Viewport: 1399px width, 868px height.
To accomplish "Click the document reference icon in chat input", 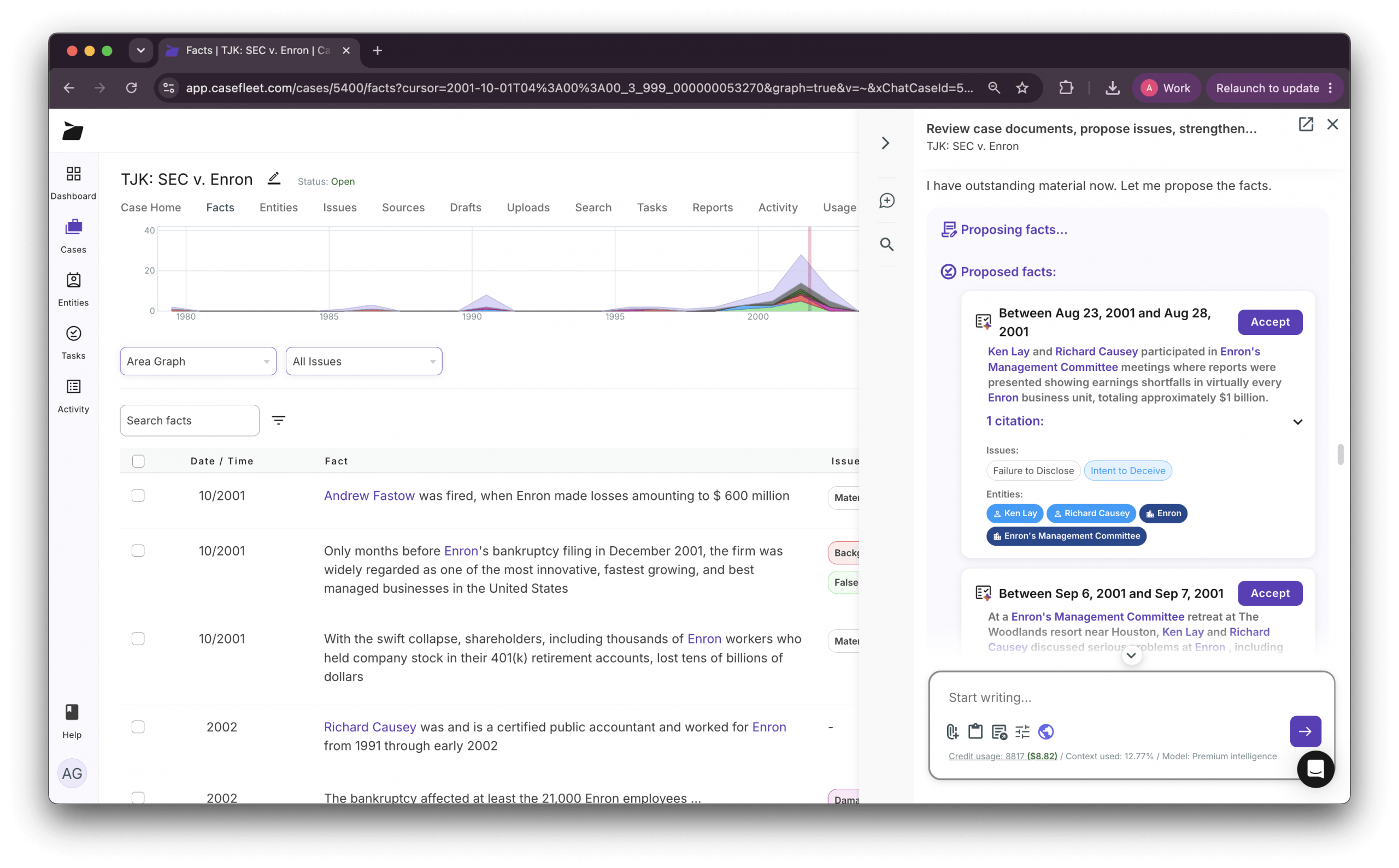I will pyautogui.click(x=999, y=731).
